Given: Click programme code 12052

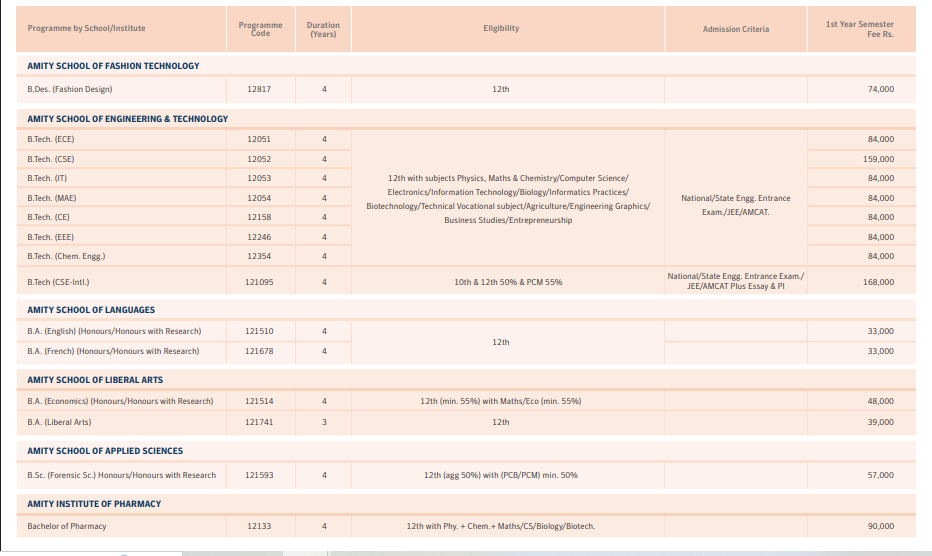Looking at the screenshot, I should click(259, 159).
